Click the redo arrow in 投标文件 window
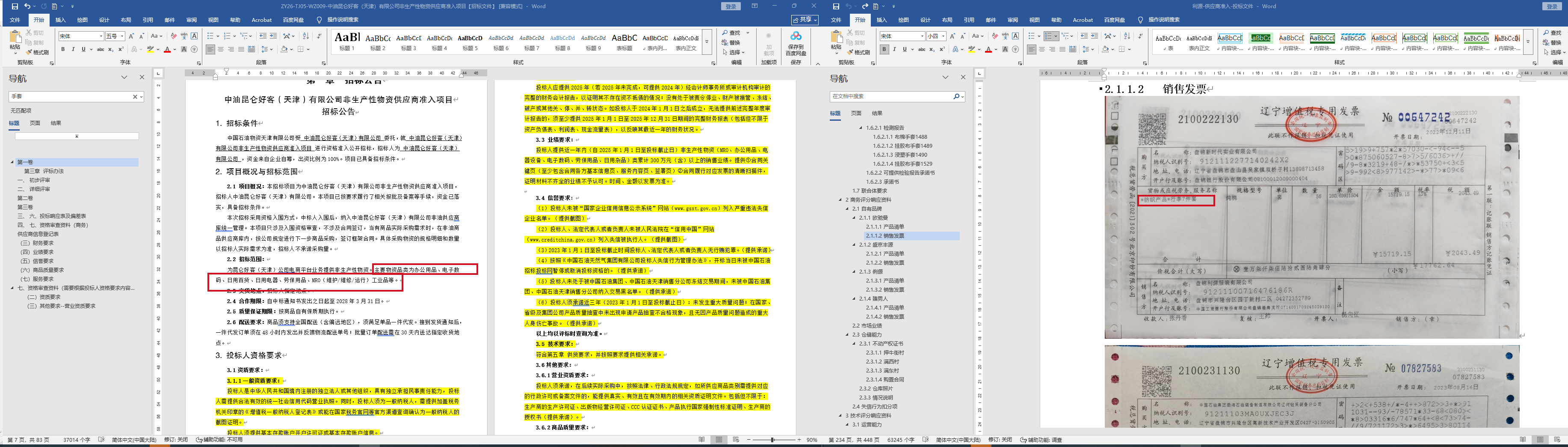Screen dimensions: 1568x447 865,6
